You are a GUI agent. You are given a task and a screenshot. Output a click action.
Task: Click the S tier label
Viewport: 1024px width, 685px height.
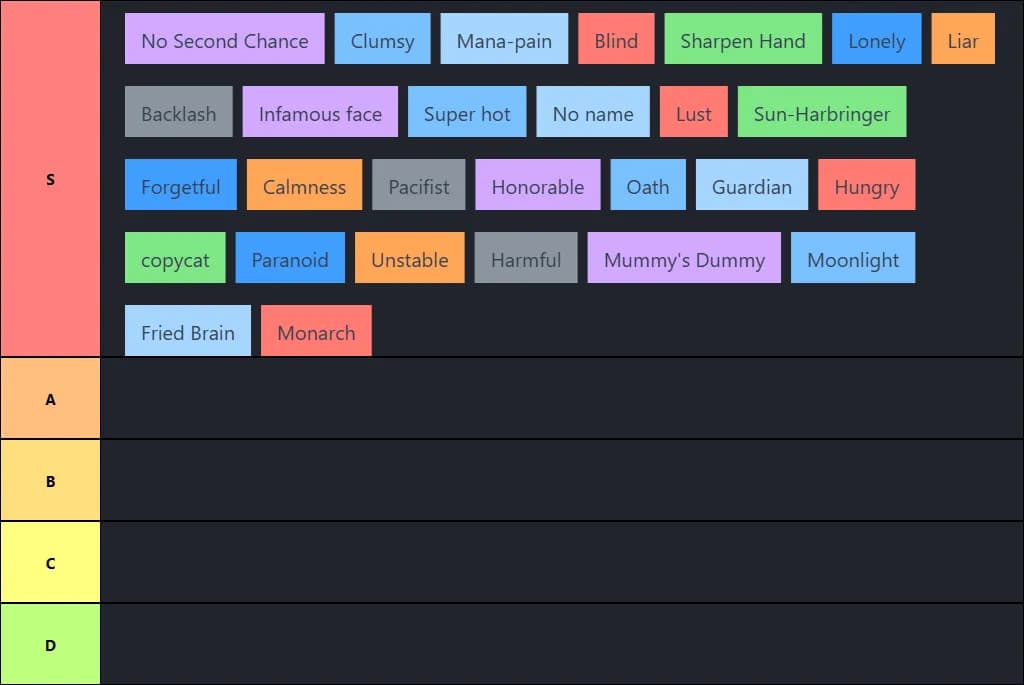tap(50, 179)
